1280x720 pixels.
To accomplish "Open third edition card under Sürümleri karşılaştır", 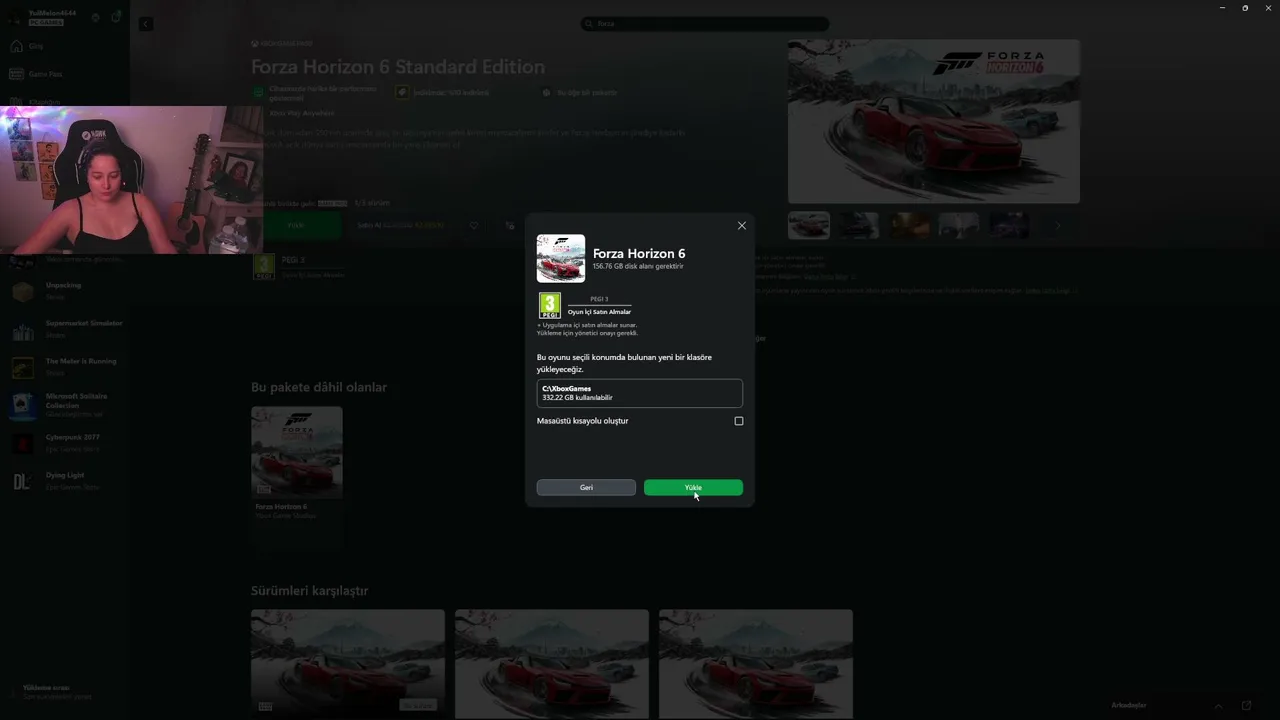I will 756,664.
